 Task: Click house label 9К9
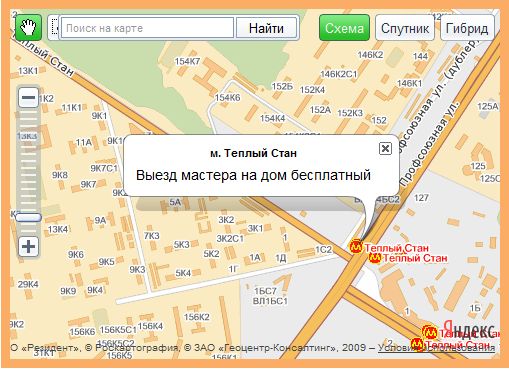coord(68,291)
